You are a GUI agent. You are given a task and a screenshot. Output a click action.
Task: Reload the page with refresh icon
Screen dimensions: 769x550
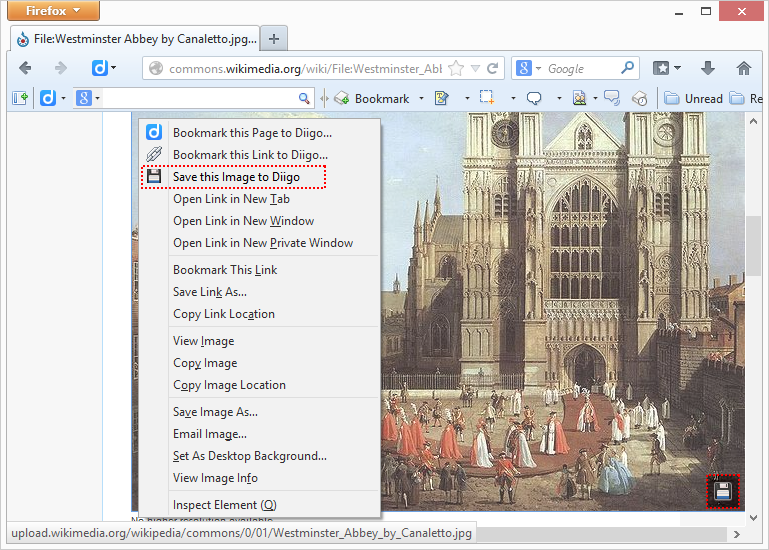[x=492, y=68]
